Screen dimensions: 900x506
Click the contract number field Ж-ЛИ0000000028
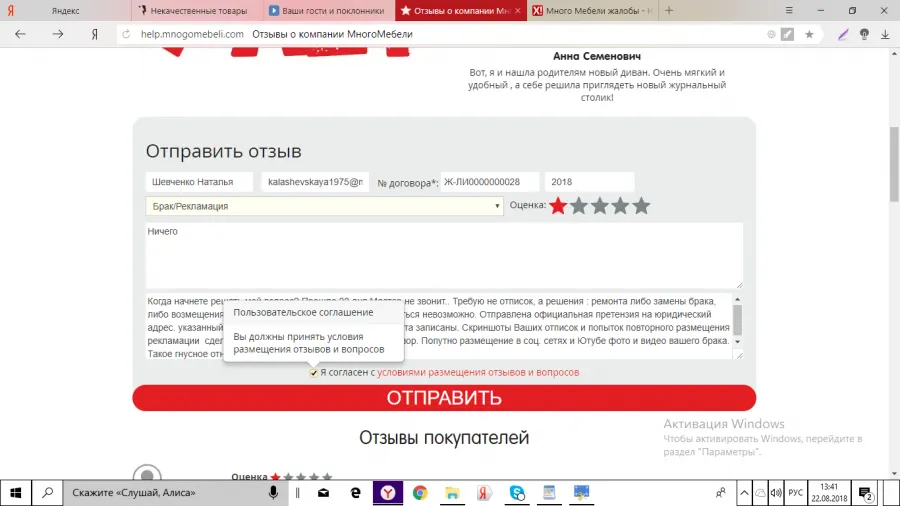[490, 182]
